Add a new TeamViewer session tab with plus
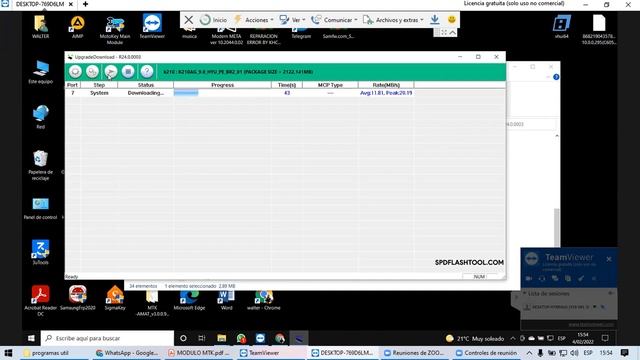The height and width of the screenshot is (360, 640). pos(85,4)
